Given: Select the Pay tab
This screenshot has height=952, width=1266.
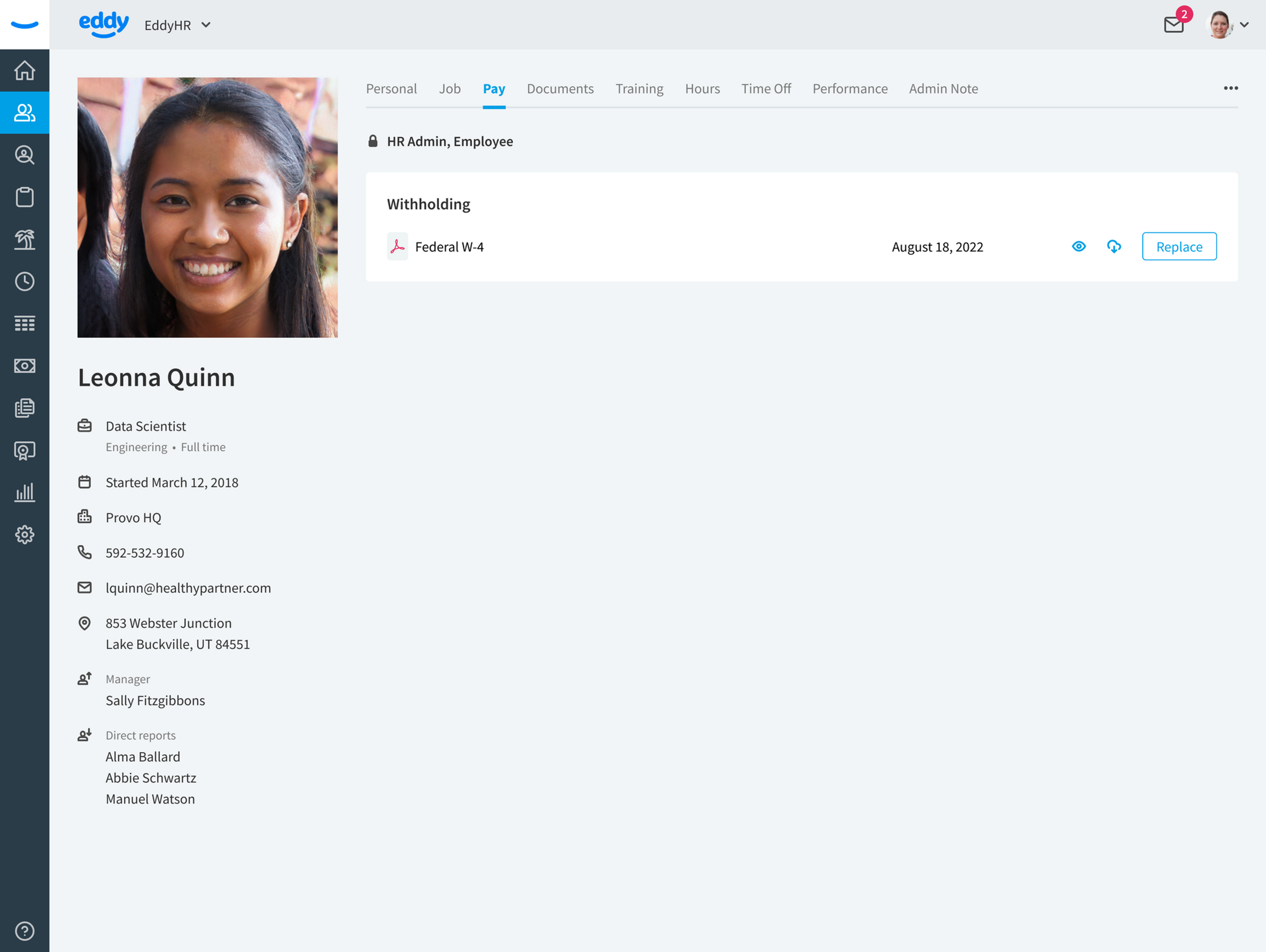Looking at the screenshot, I should [494, 89].
